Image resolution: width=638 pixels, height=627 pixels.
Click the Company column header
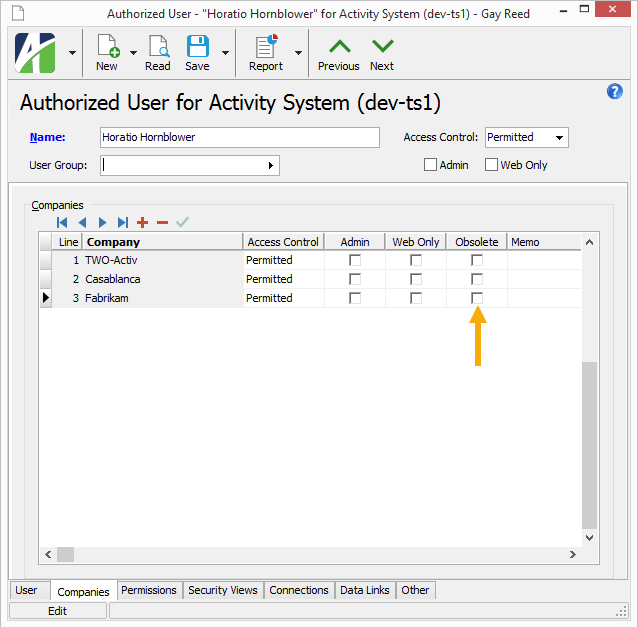pos(163,242)
